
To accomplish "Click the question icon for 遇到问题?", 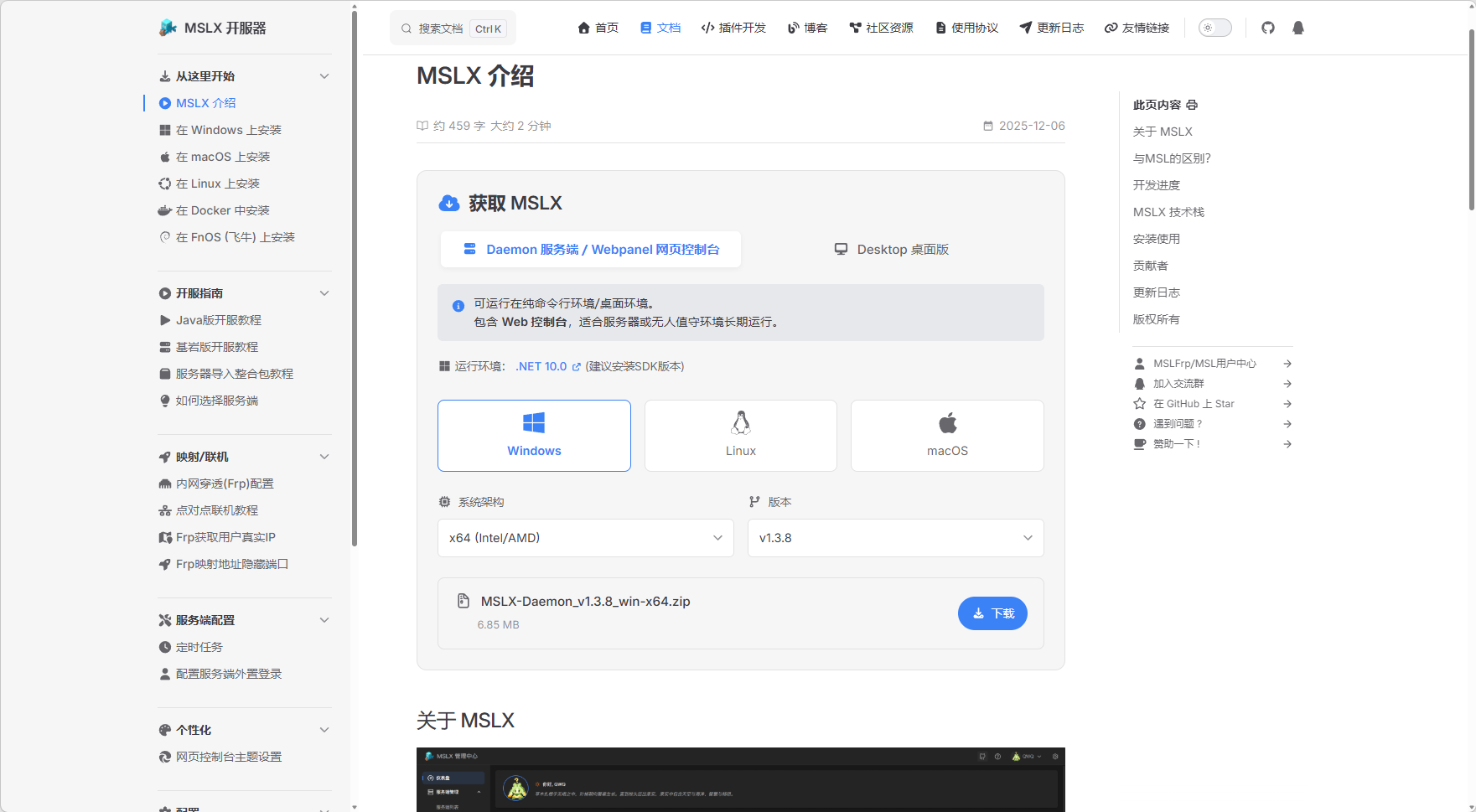I will (x=1140, y=424).
